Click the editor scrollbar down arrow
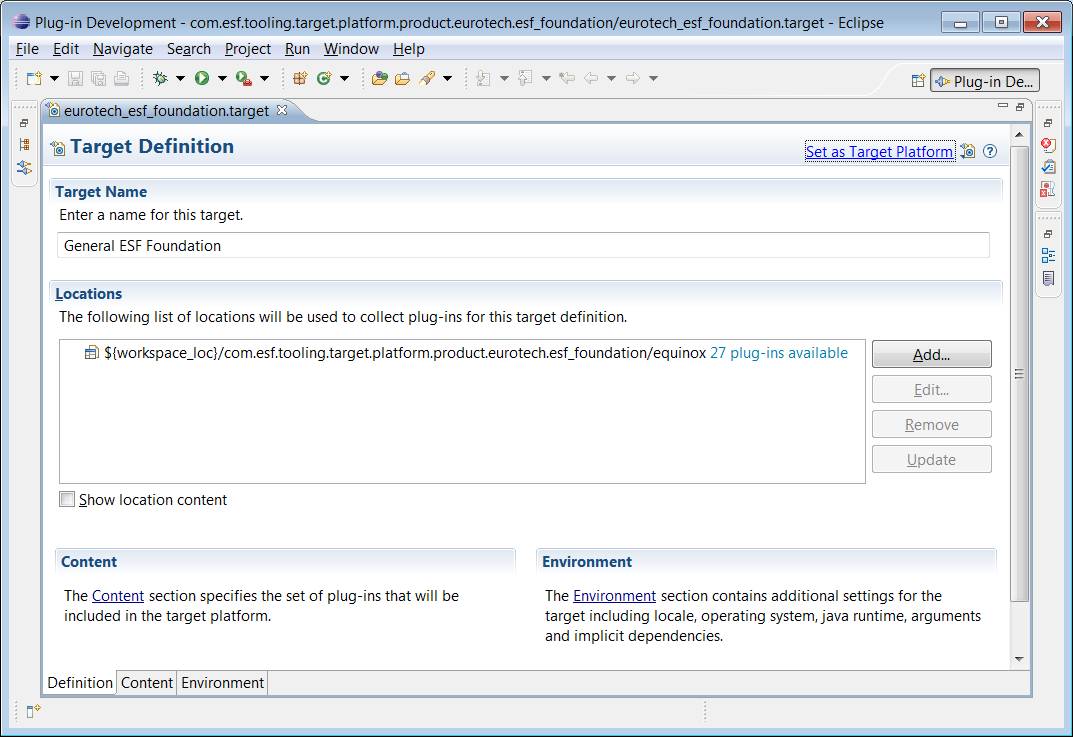Viewport: 1073px width, 737px height. click(x=1019, y=659)
